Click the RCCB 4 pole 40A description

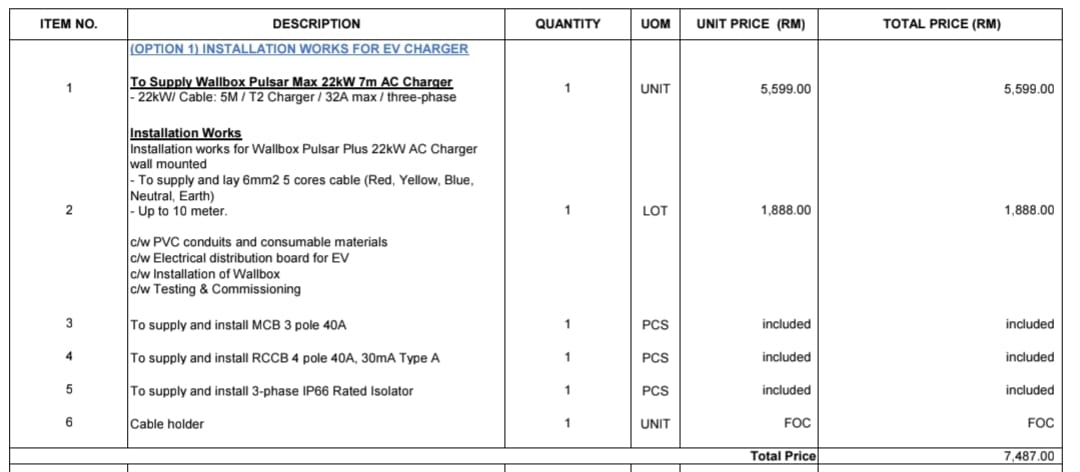pos(285,358)
